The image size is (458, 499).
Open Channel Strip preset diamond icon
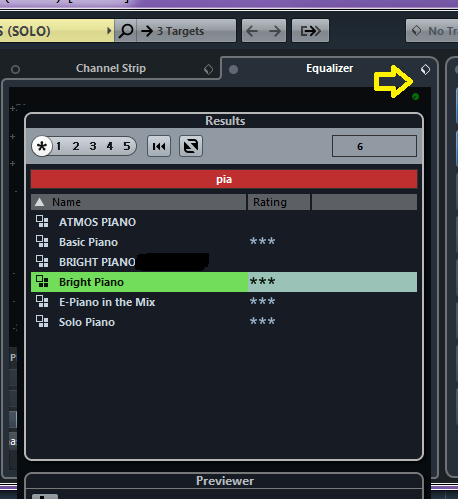(x=208, y=69)
